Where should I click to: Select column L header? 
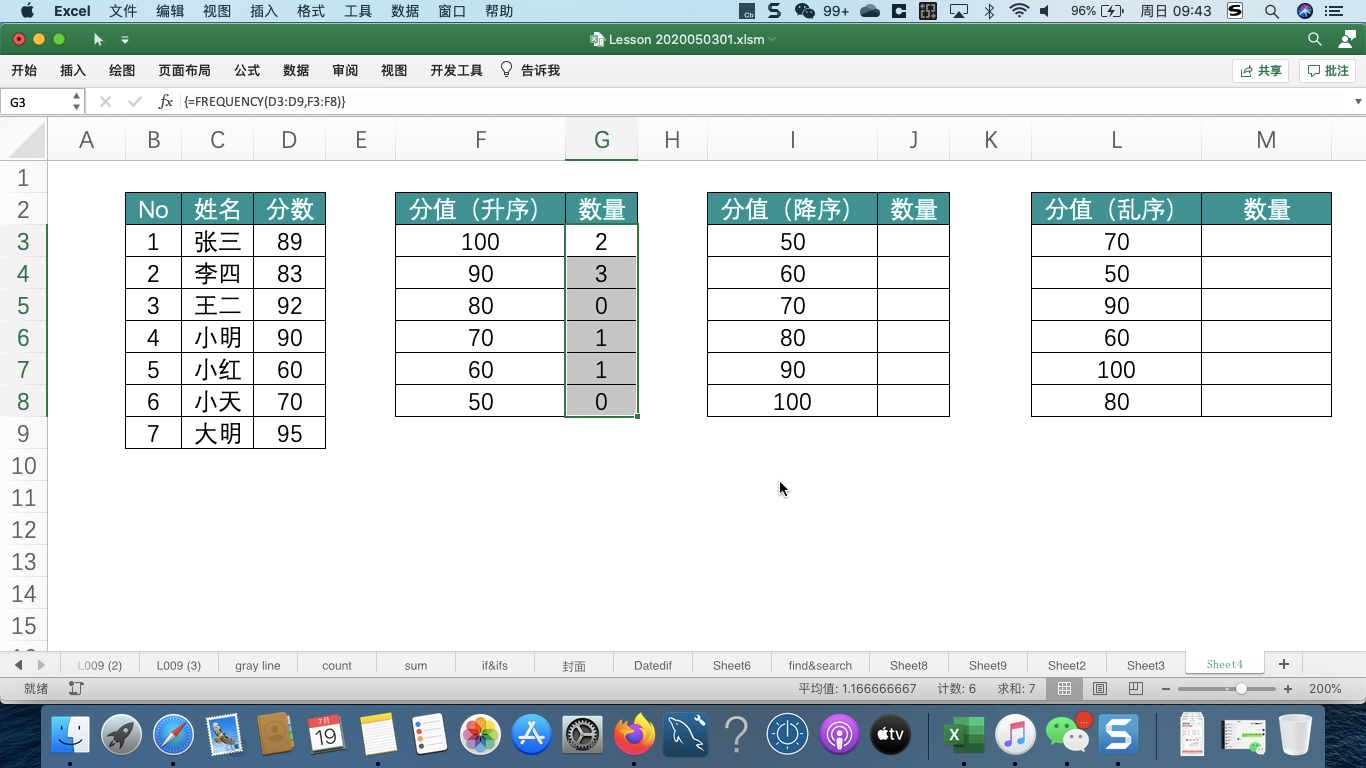click(x=1116, y=140)
